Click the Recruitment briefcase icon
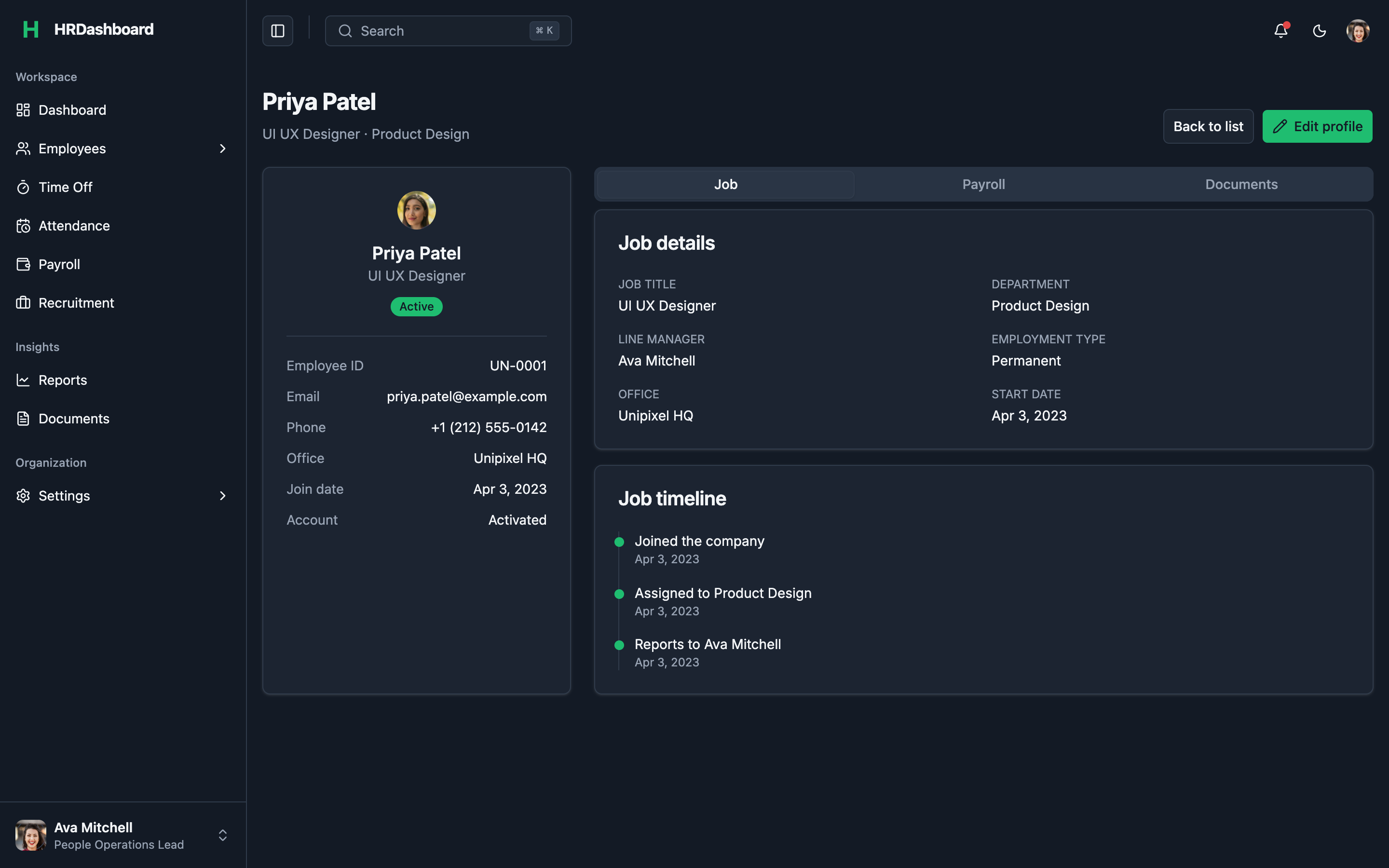 click(23, 303)
